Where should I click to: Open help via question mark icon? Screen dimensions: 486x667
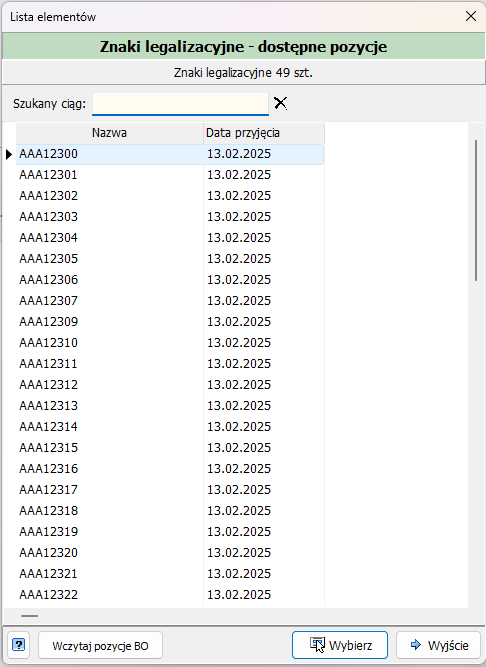tap(18, 645)
